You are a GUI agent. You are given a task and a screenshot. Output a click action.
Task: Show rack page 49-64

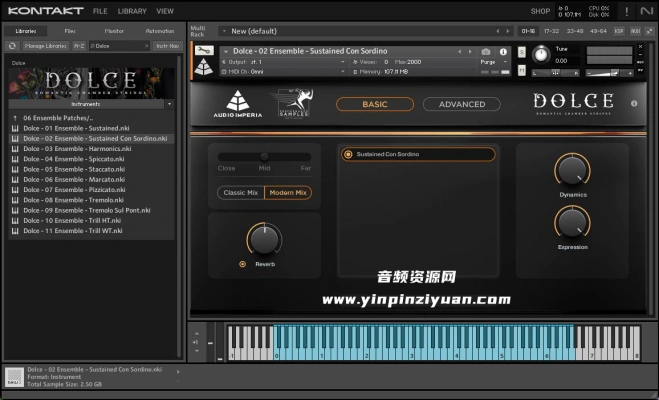point(598,31)
